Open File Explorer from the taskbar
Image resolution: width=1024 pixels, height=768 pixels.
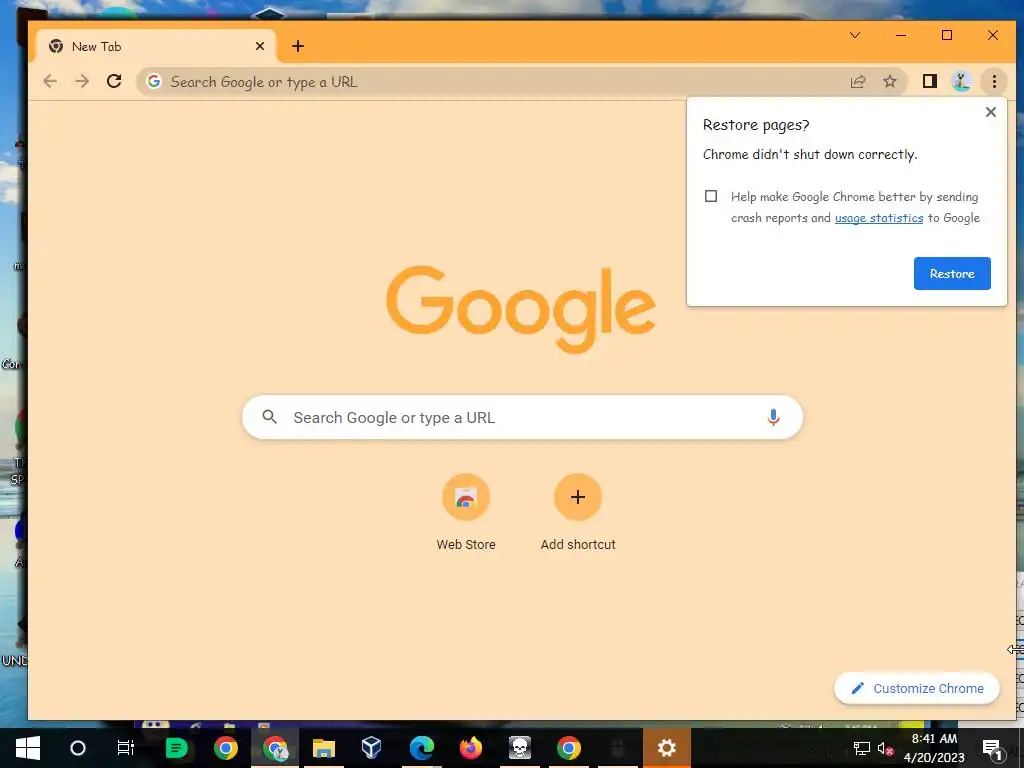coord(323,748)
